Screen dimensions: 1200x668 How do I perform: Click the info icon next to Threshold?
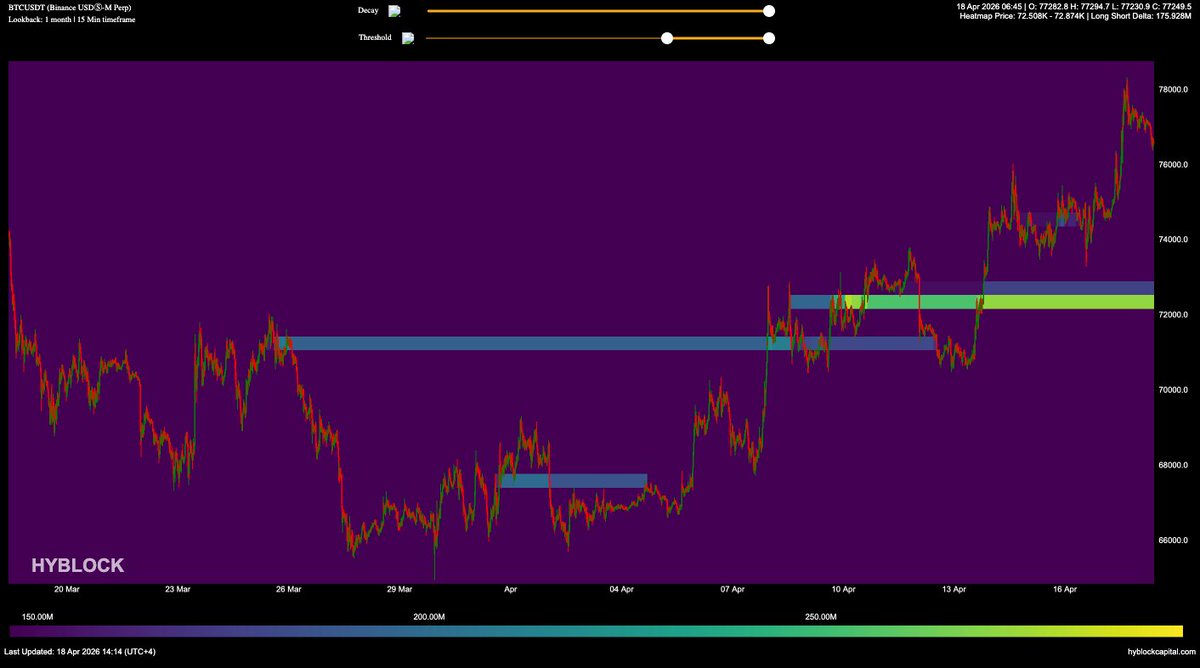(408, 38)
